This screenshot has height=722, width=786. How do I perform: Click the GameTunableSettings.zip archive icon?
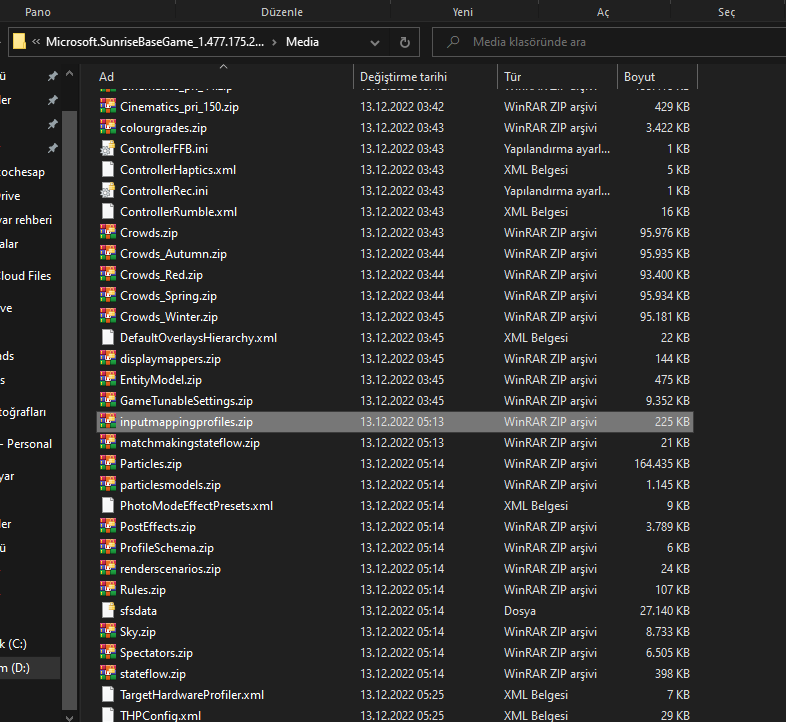108,401
